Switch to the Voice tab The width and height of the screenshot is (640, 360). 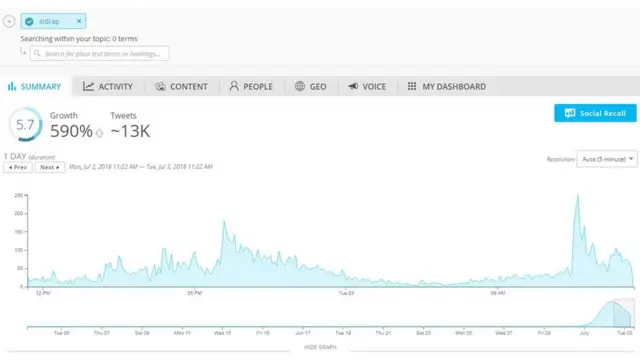pyautogui.click(x=367, y=87)
